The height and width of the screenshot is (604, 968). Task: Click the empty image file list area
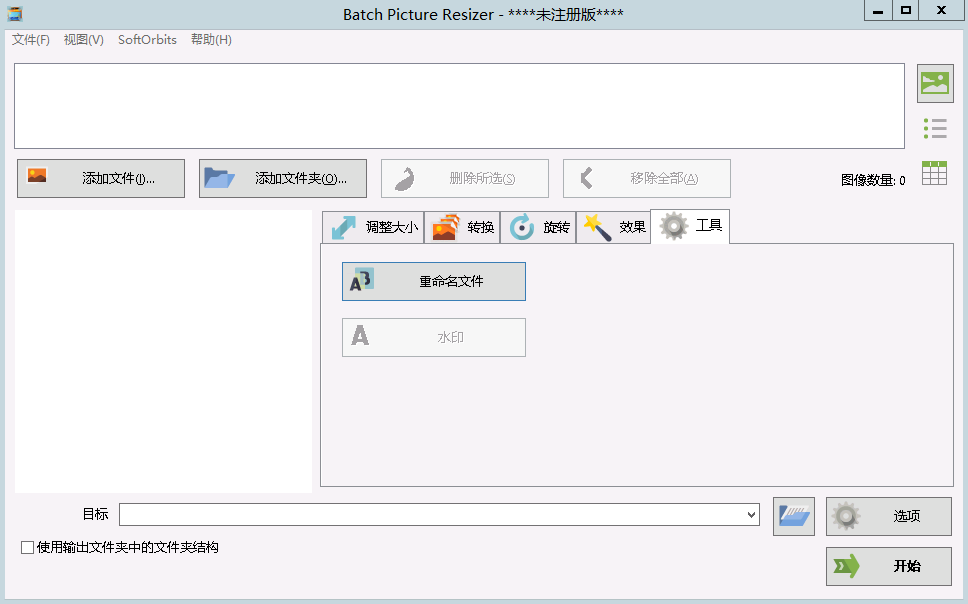[x=459, y=106]
